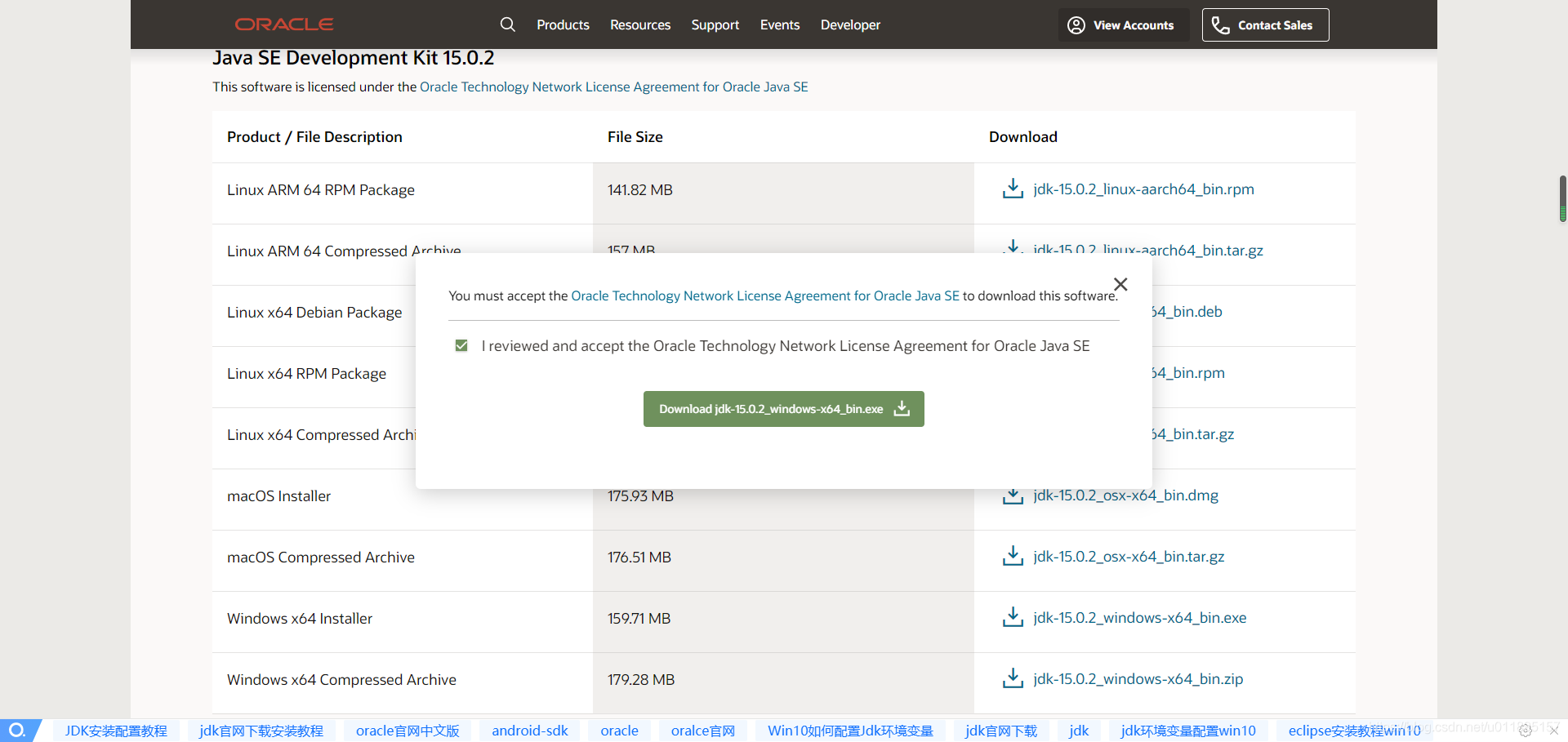Click the Product / File Description header
The image size is (1568, 742).
(x=314, y=137)
